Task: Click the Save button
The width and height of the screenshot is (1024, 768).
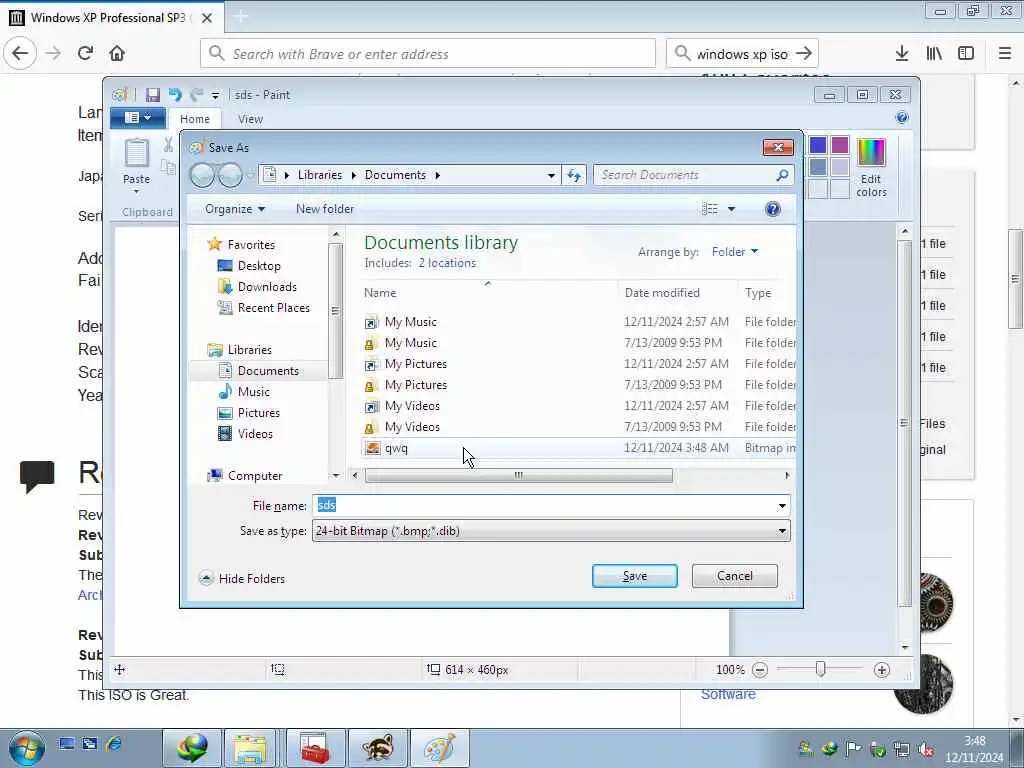Action: point(635,576)
